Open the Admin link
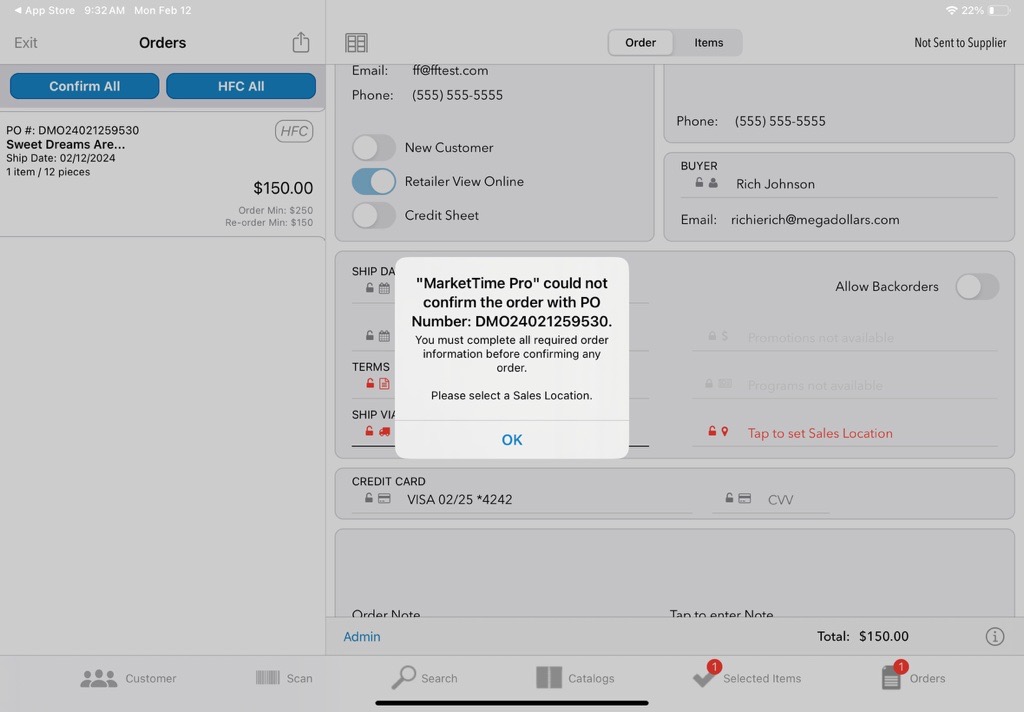 coord(362,636)
